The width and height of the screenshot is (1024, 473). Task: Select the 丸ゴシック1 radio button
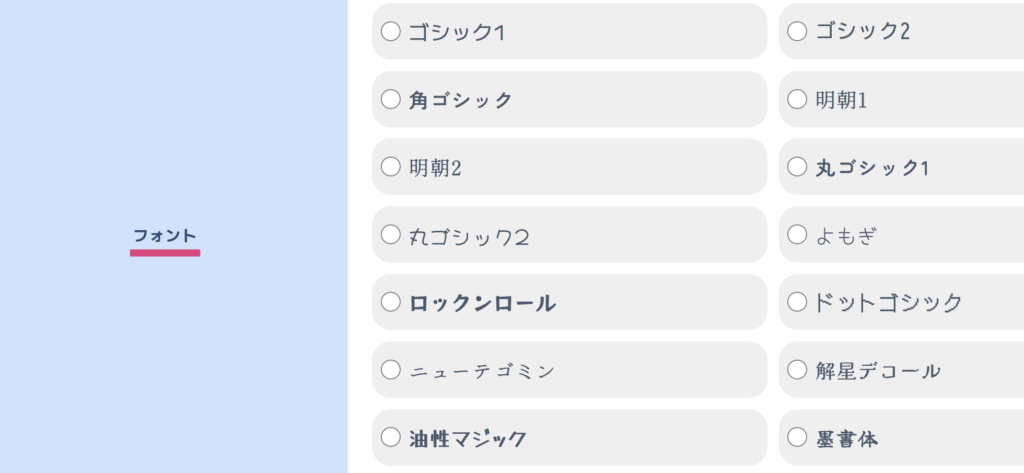[797, 167]
